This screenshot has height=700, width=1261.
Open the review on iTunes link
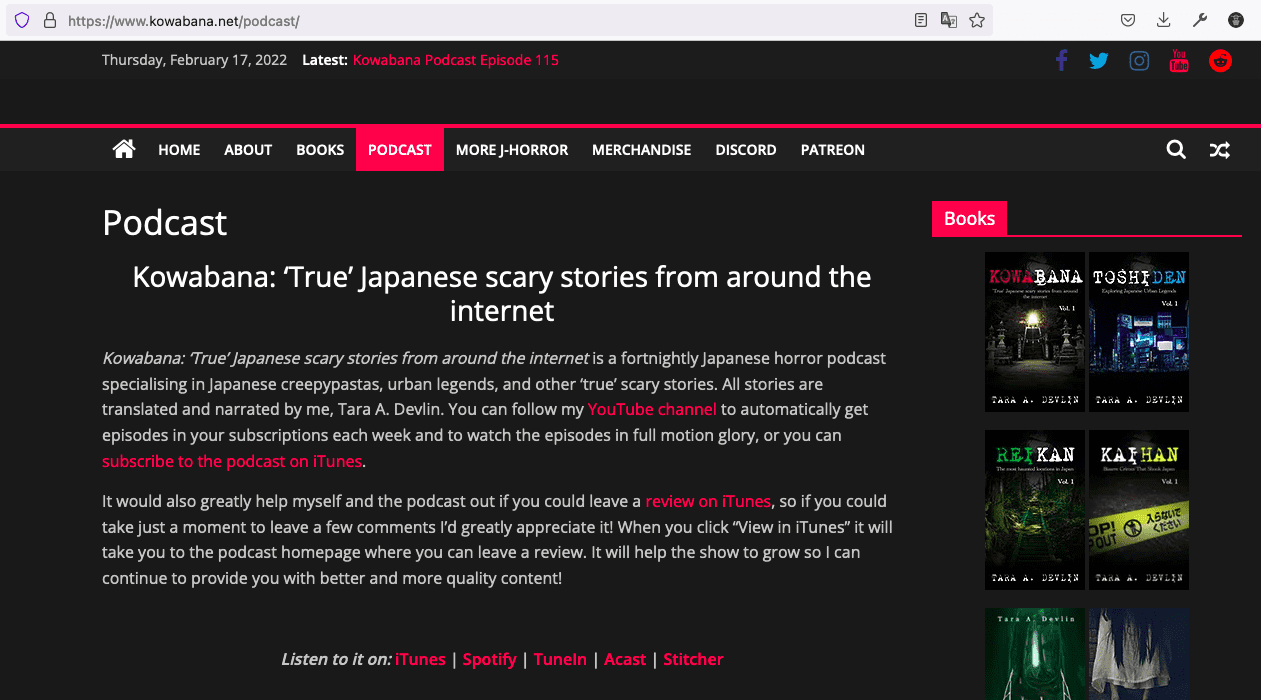click(708, 501)
